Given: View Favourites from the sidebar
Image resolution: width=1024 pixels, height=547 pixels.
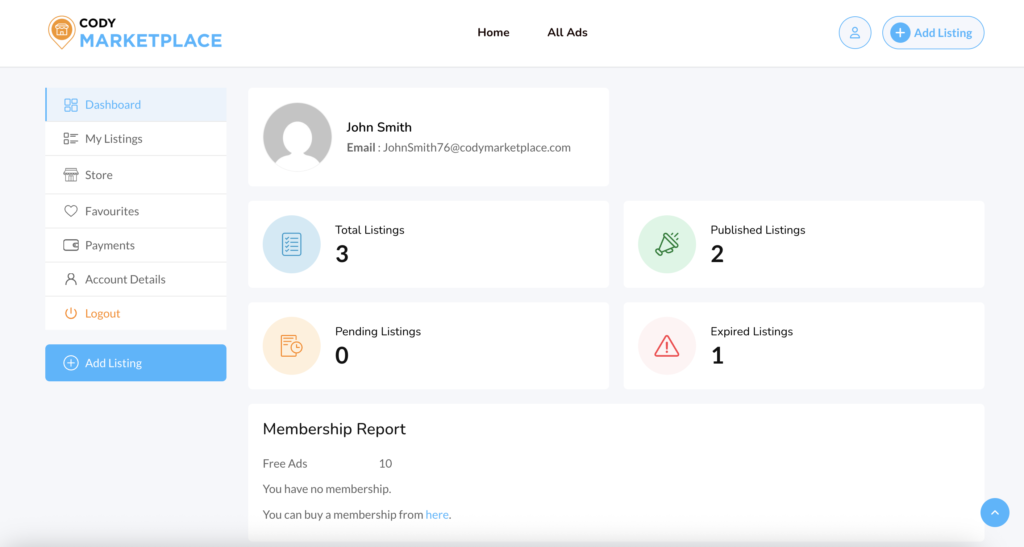Looking at the screenshot, I should pyautogui.click(x=111, y=211).
